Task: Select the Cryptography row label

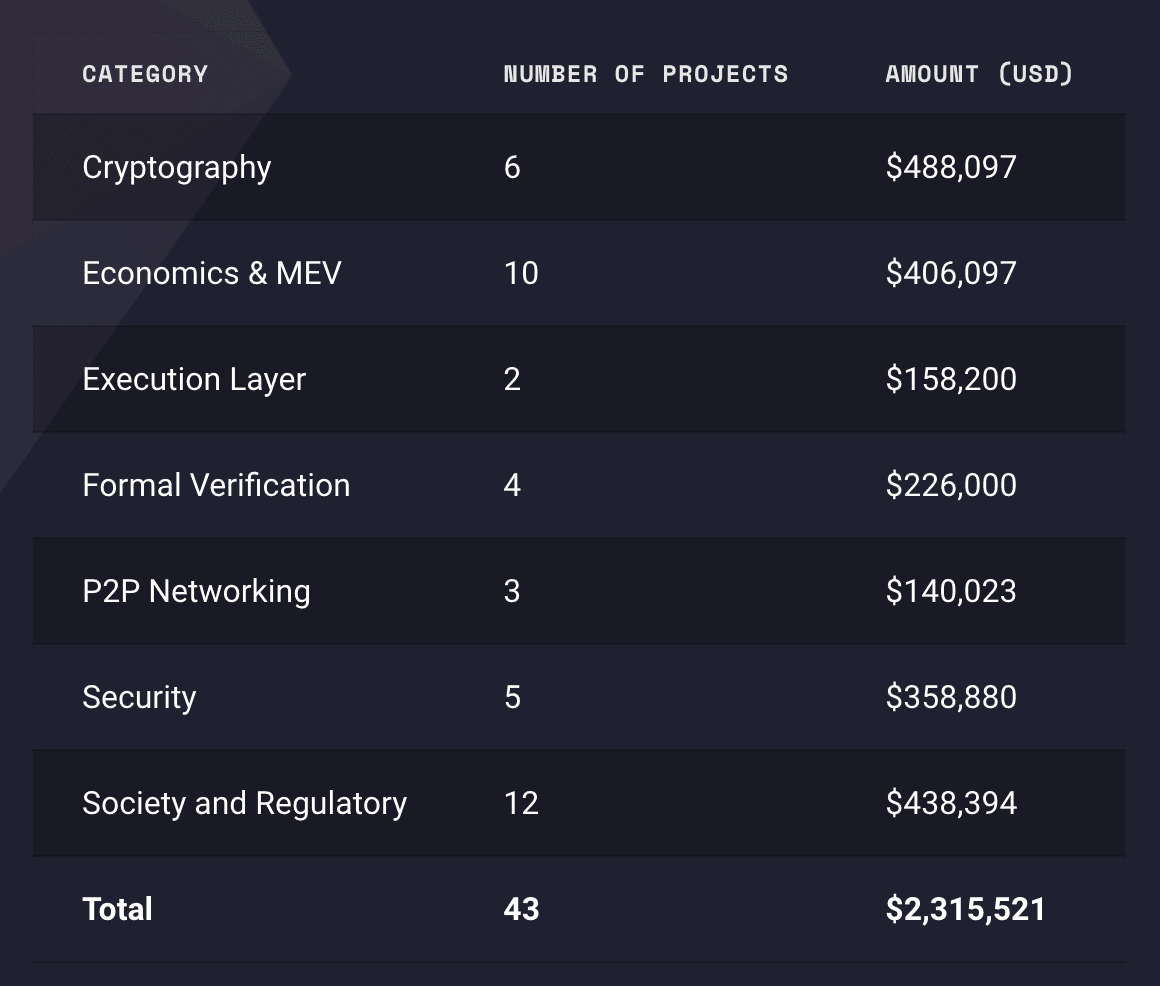Action: [176, 167]
